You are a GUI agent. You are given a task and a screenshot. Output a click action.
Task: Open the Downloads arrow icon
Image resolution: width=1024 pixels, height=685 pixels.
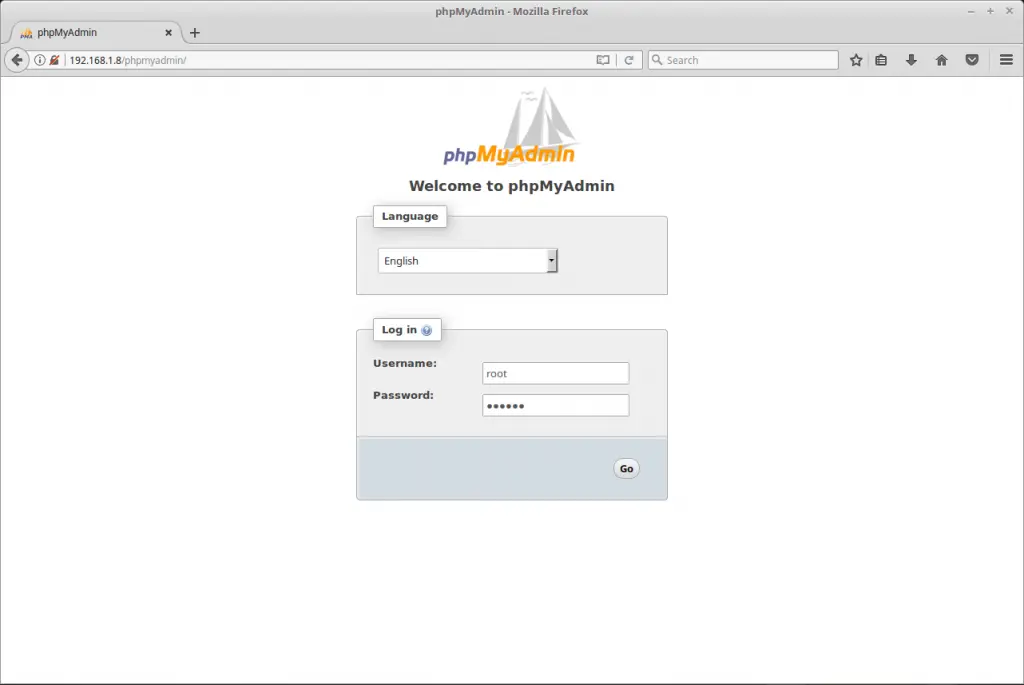[x=911, y=60]
